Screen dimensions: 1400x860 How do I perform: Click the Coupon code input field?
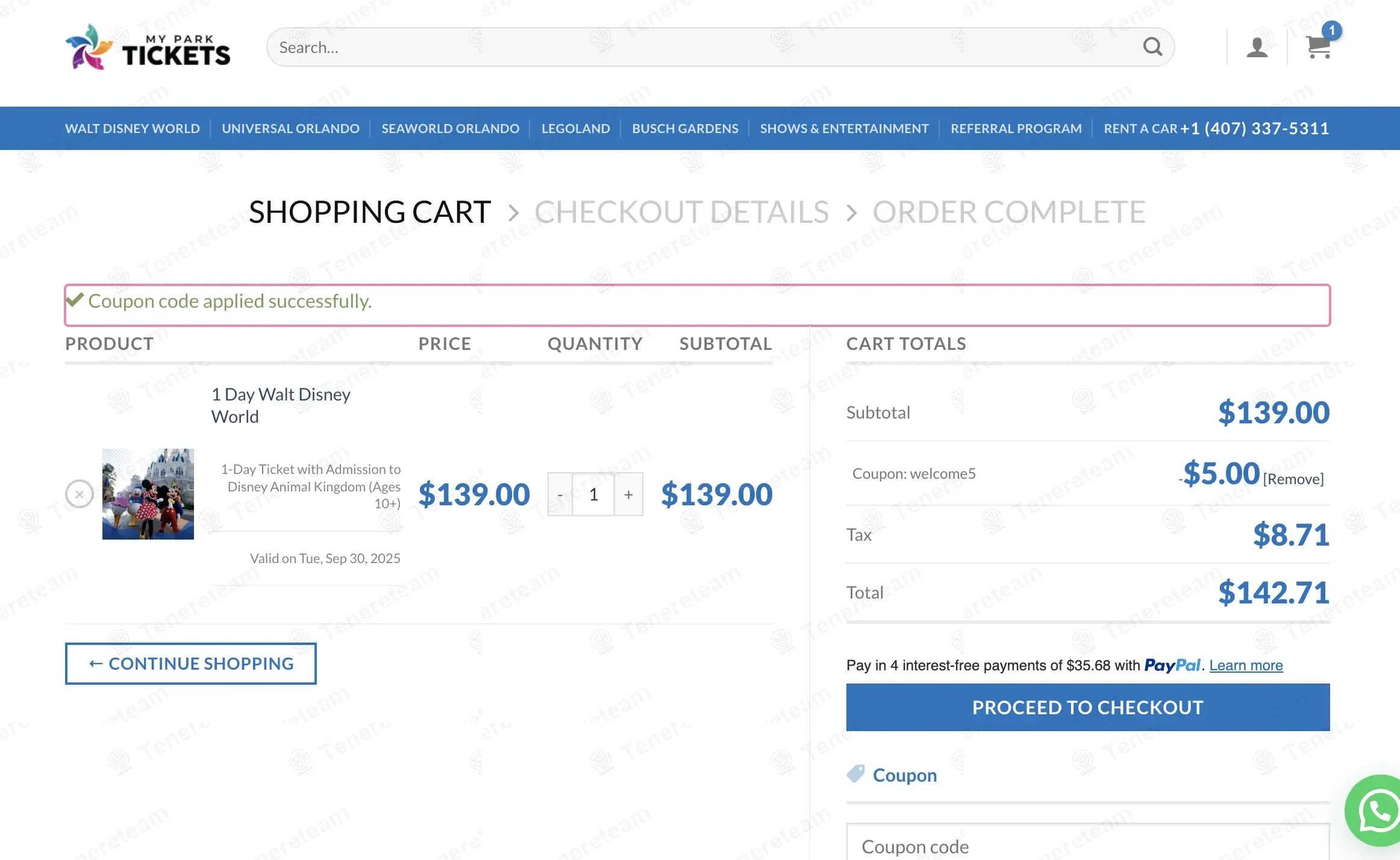click(x=1087, y=846)
